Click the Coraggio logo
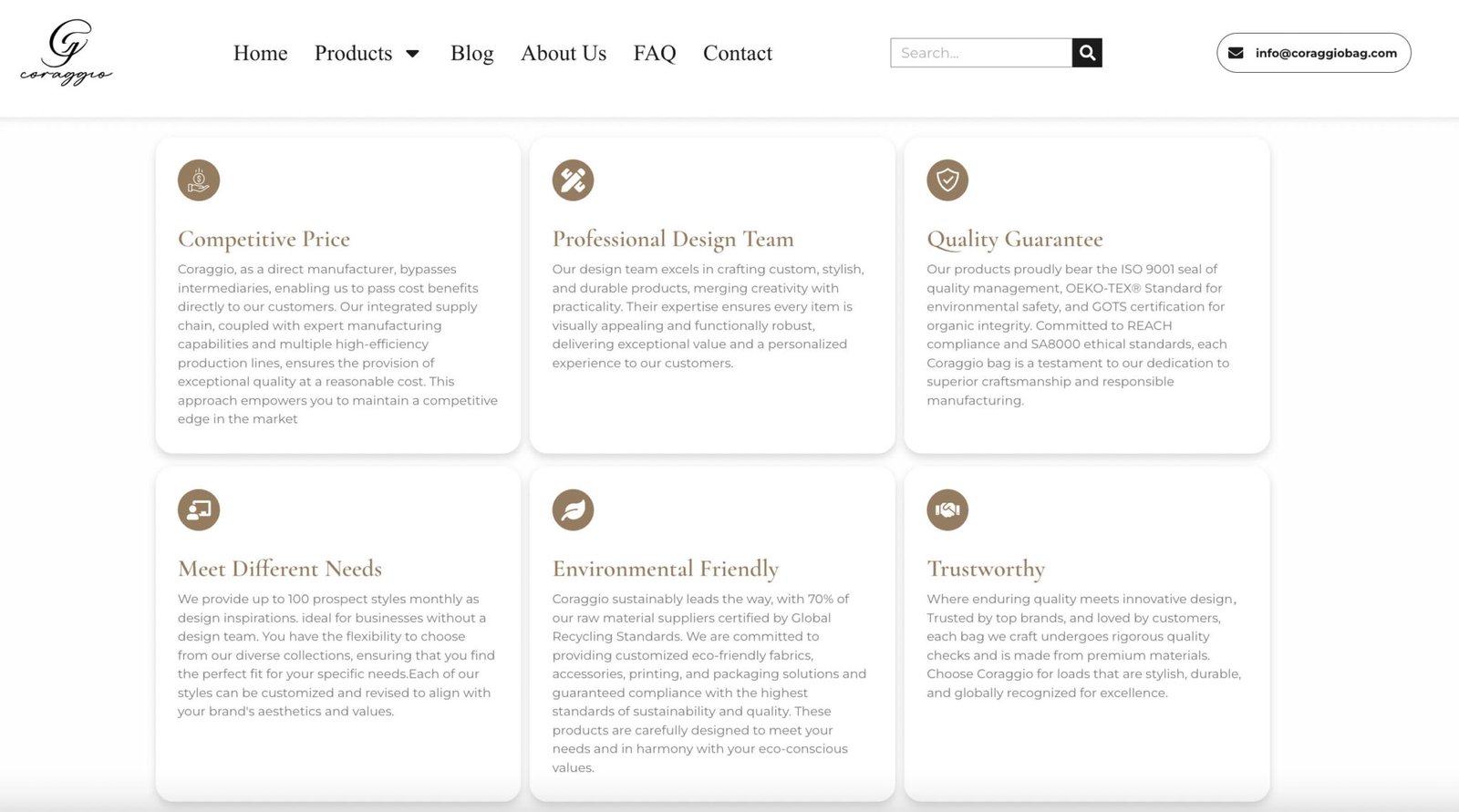 [67, 53]
